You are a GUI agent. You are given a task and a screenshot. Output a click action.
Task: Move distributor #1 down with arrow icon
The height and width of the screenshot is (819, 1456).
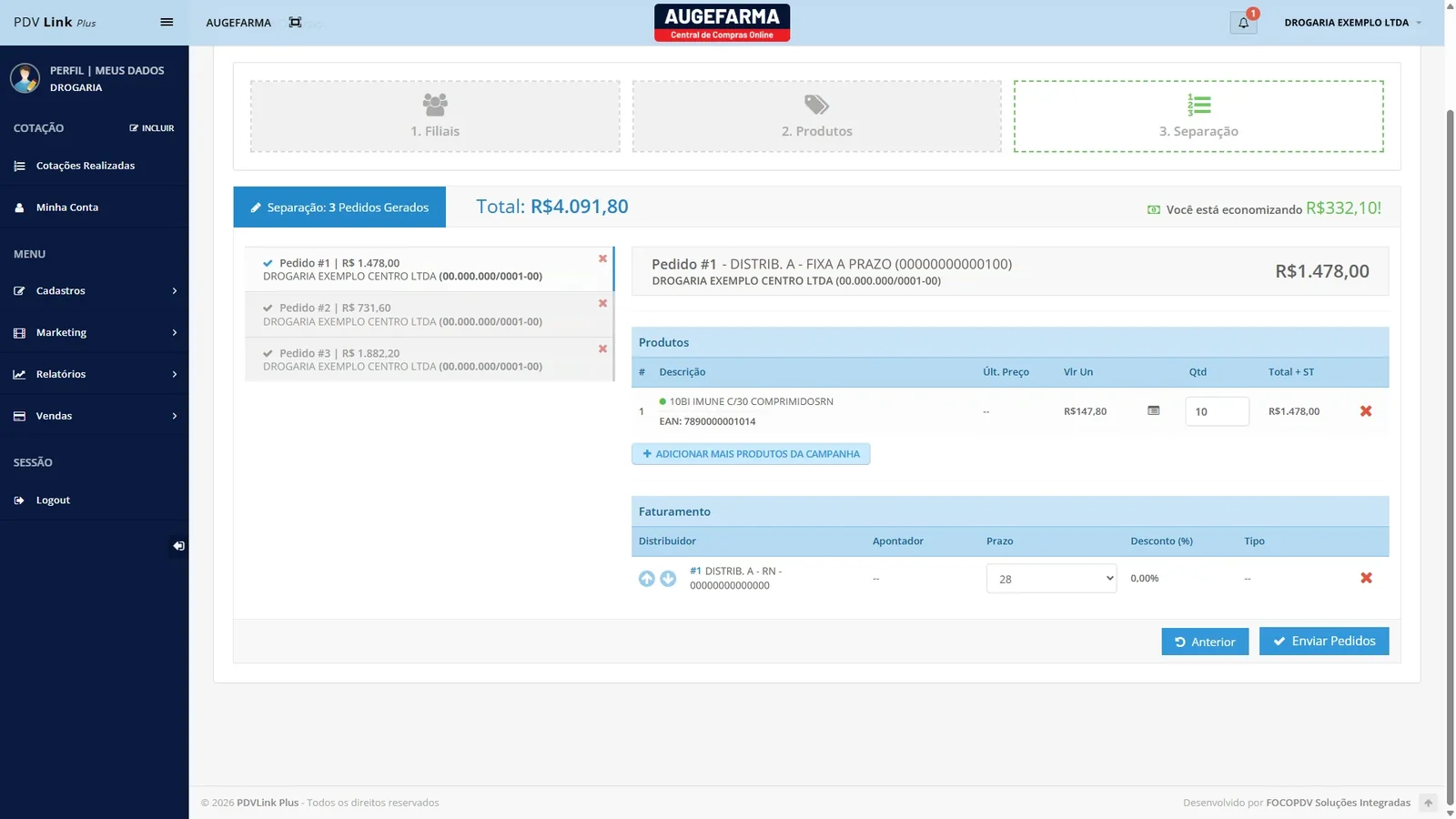668,579
